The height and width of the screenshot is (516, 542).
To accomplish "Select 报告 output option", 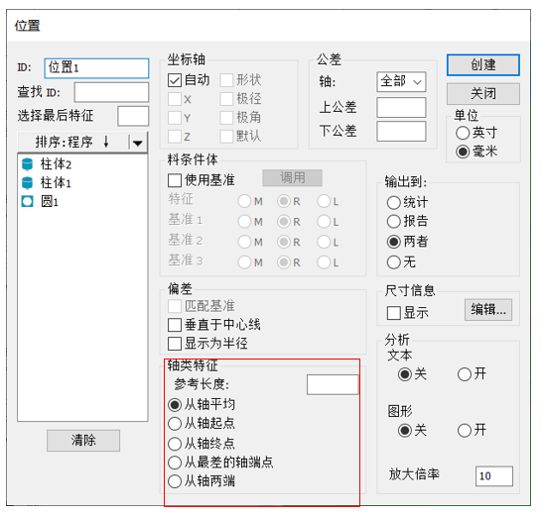I will coord(393,222).
